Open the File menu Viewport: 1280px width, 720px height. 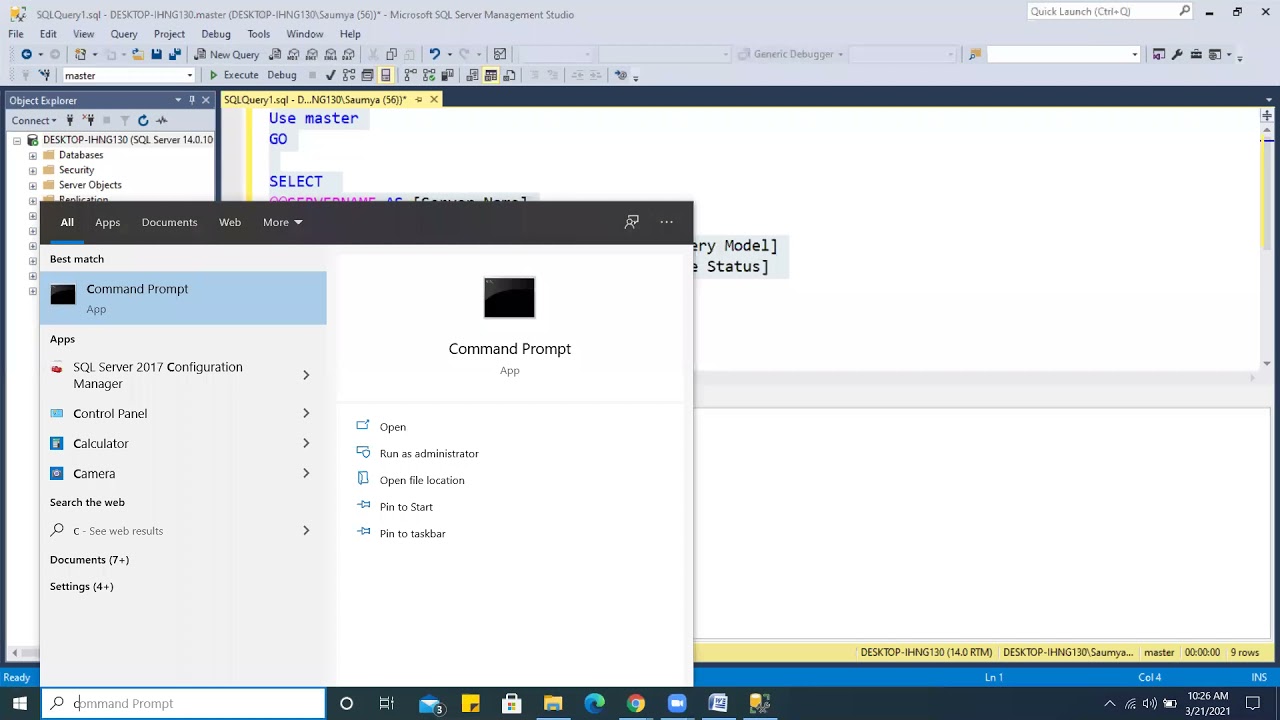(16, 34)
